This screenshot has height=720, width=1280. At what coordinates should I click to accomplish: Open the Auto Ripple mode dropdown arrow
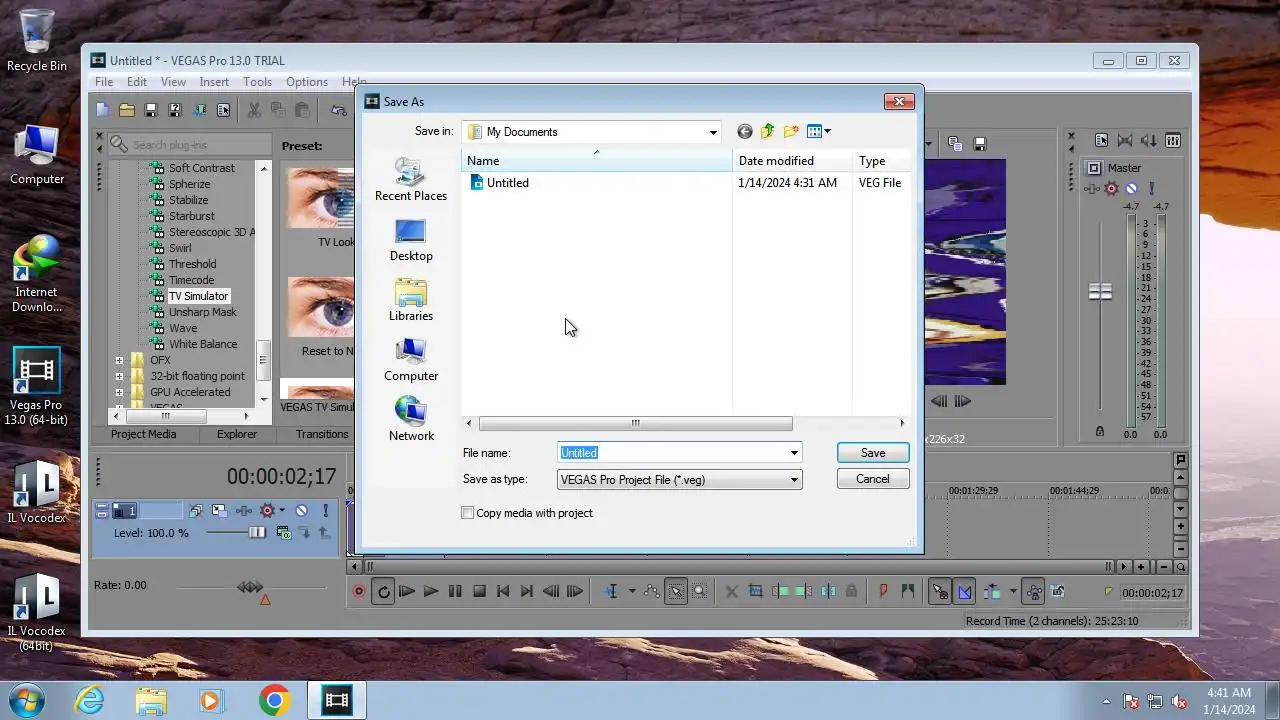tap(1012, 592)
